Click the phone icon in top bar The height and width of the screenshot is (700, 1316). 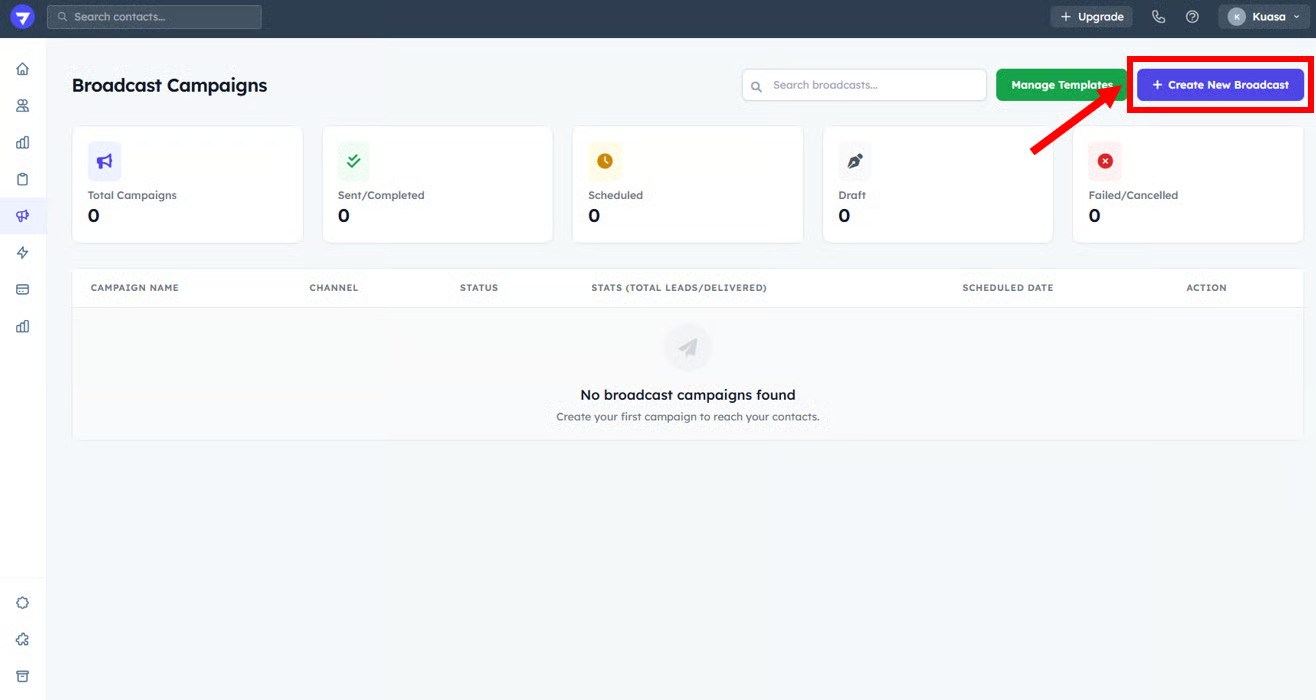(x=1158, y=17)
